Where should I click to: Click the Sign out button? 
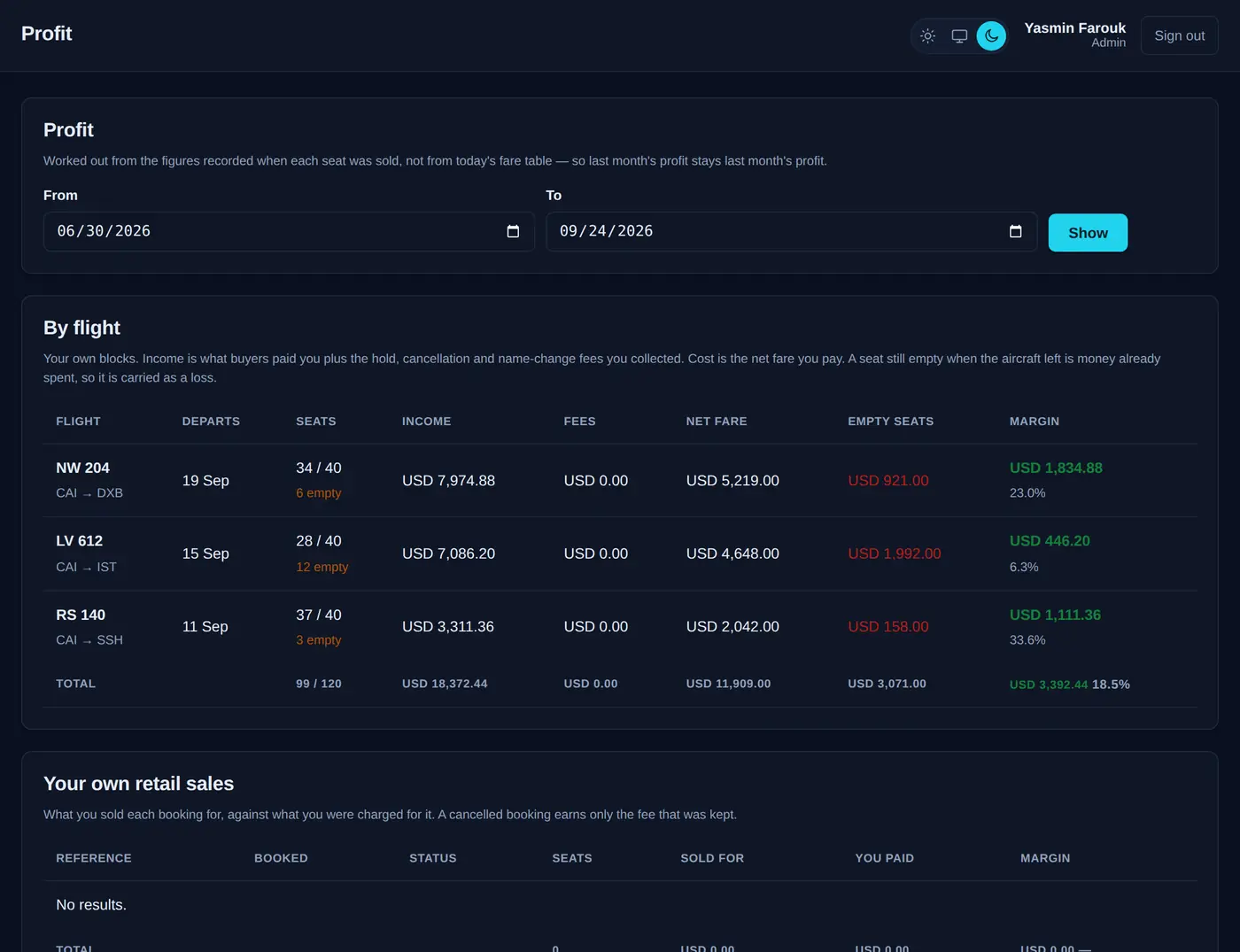pos(1179,35)
